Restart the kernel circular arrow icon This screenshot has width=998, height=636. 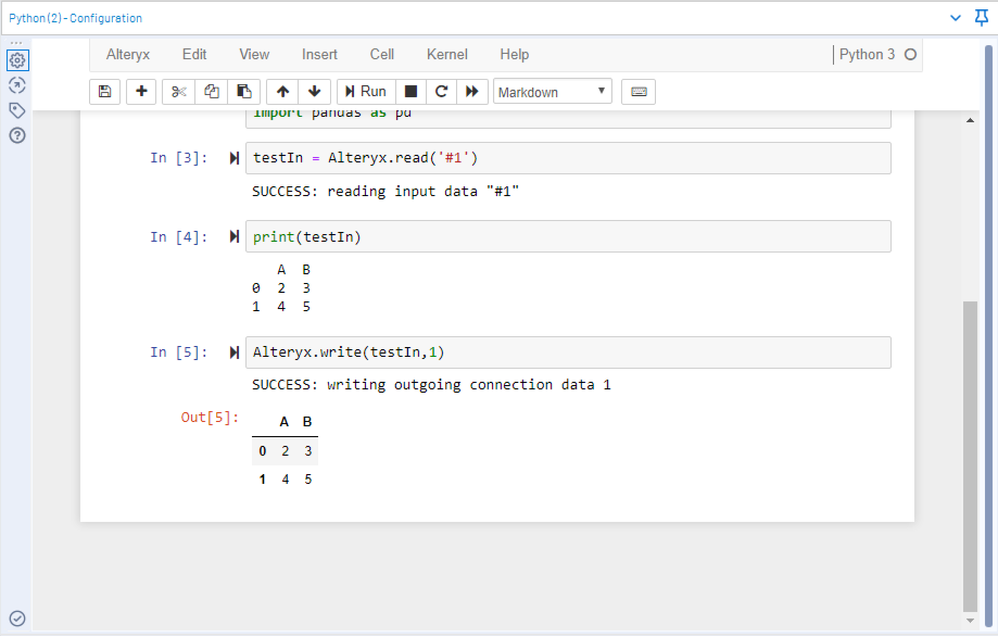click(441, 92)
